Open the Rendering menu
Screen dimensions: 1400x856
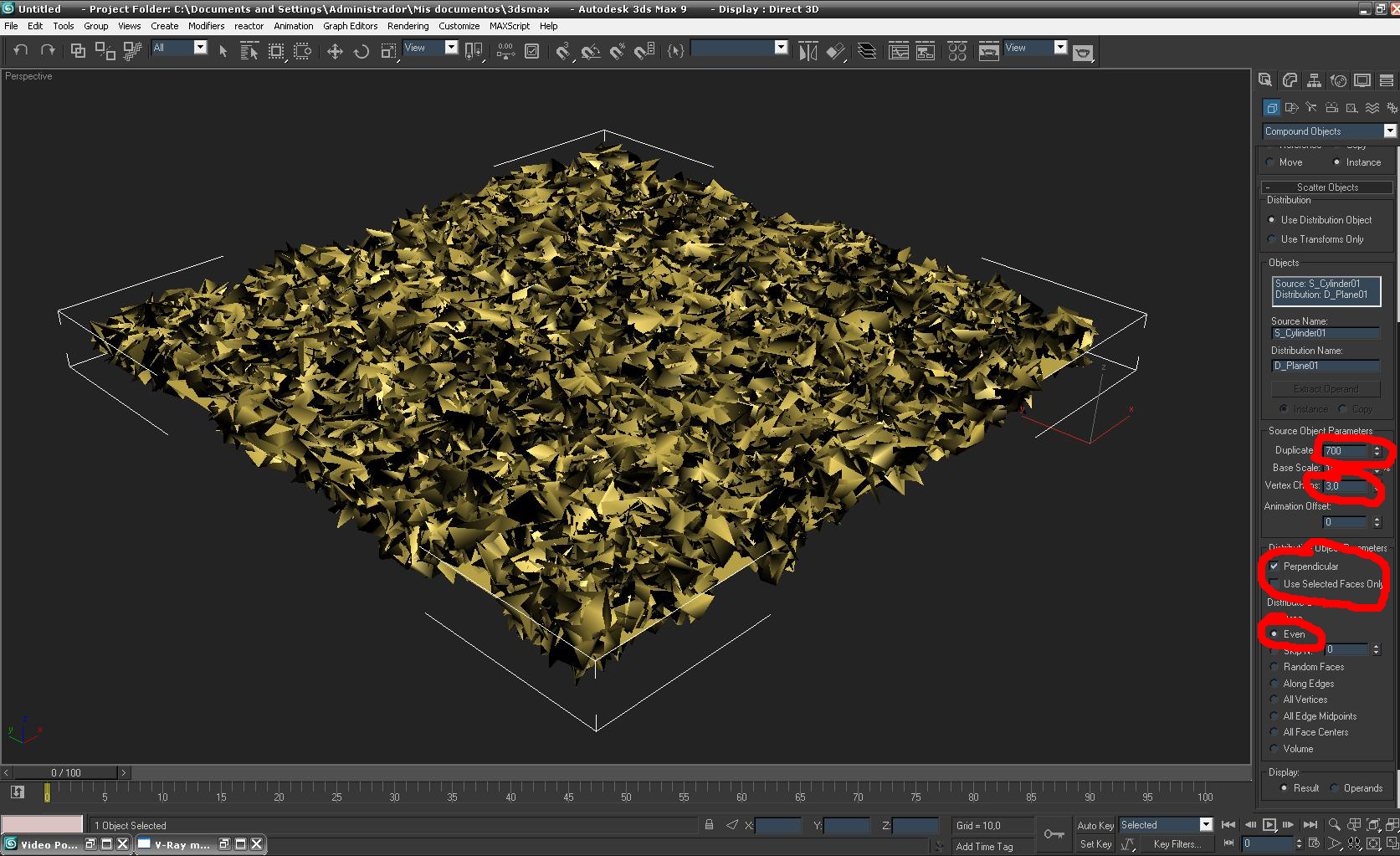408,26
